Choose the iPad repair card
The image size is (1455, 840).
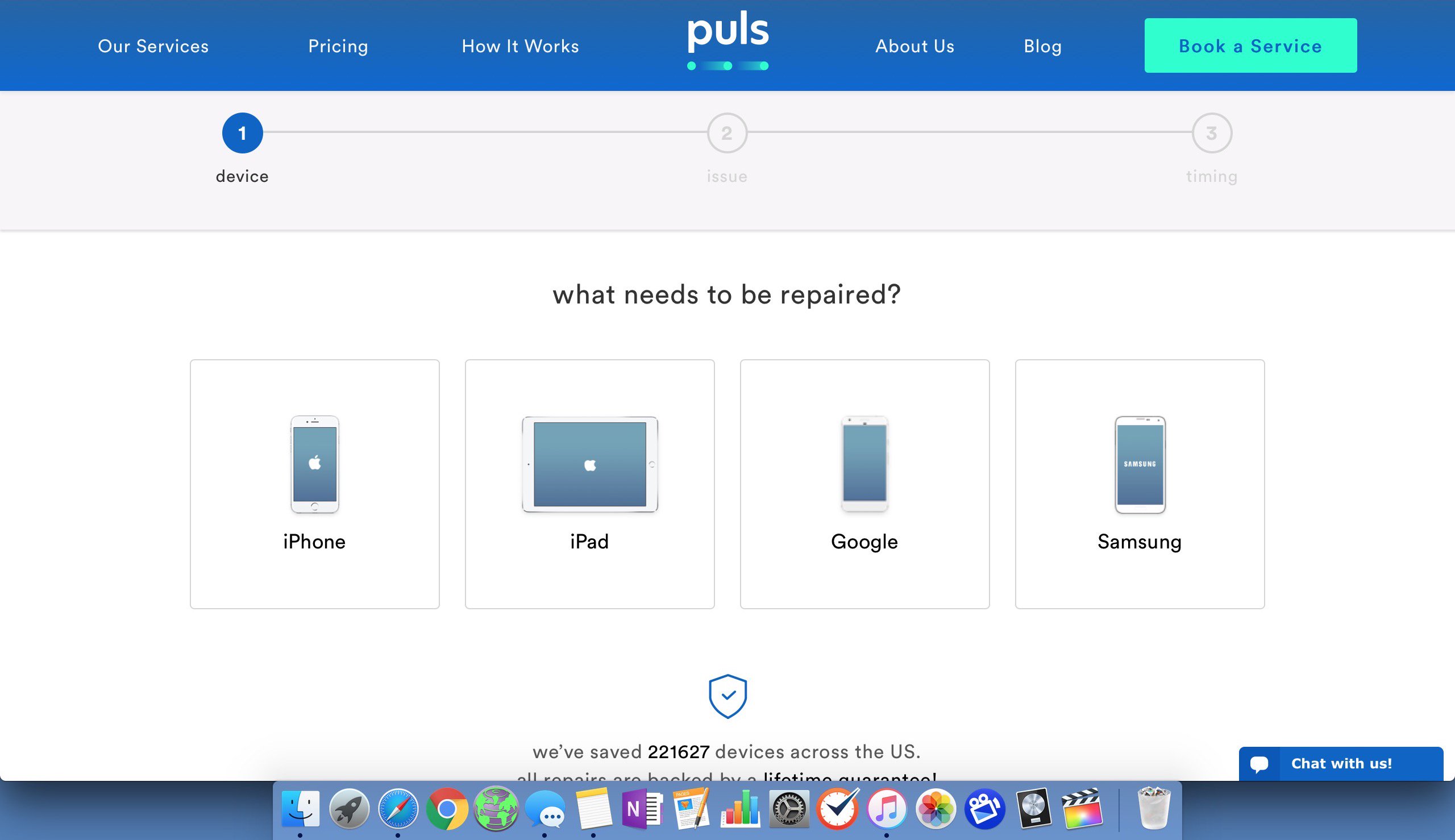point(589,484)
